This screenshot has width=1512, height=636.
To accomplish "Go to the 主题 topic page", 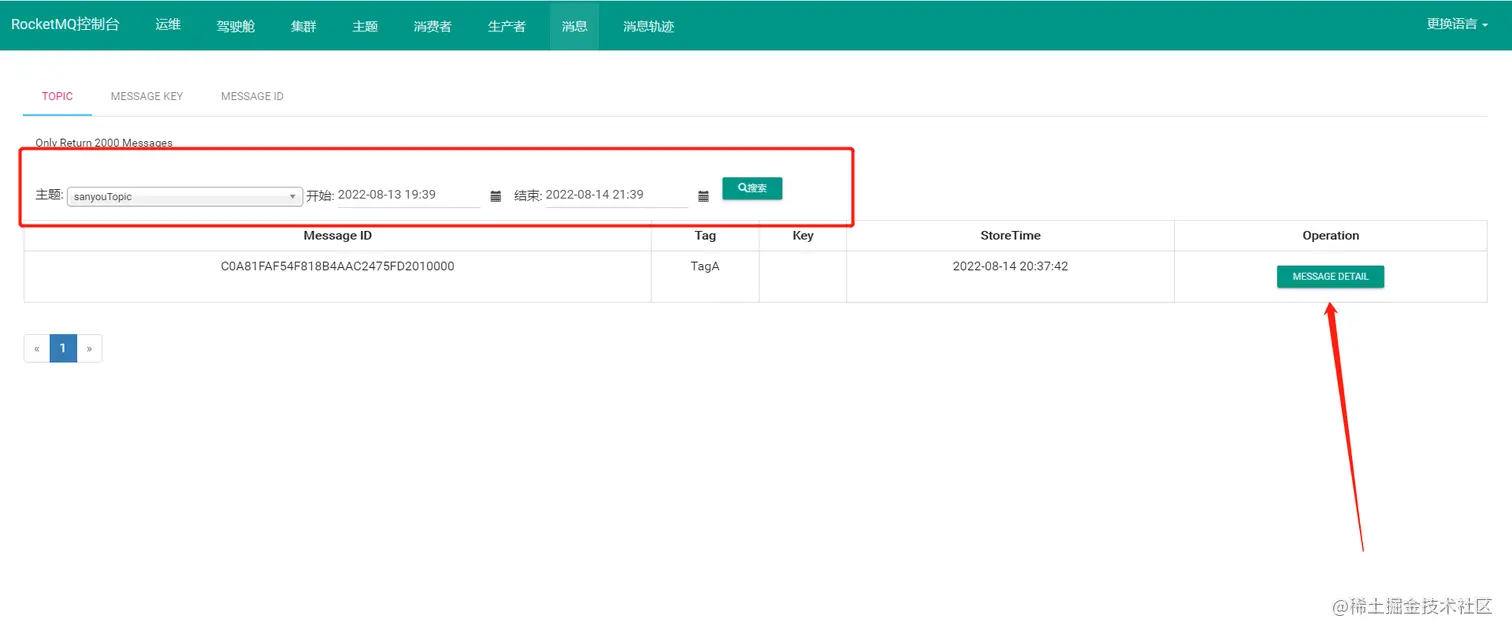I will point(365,26).
